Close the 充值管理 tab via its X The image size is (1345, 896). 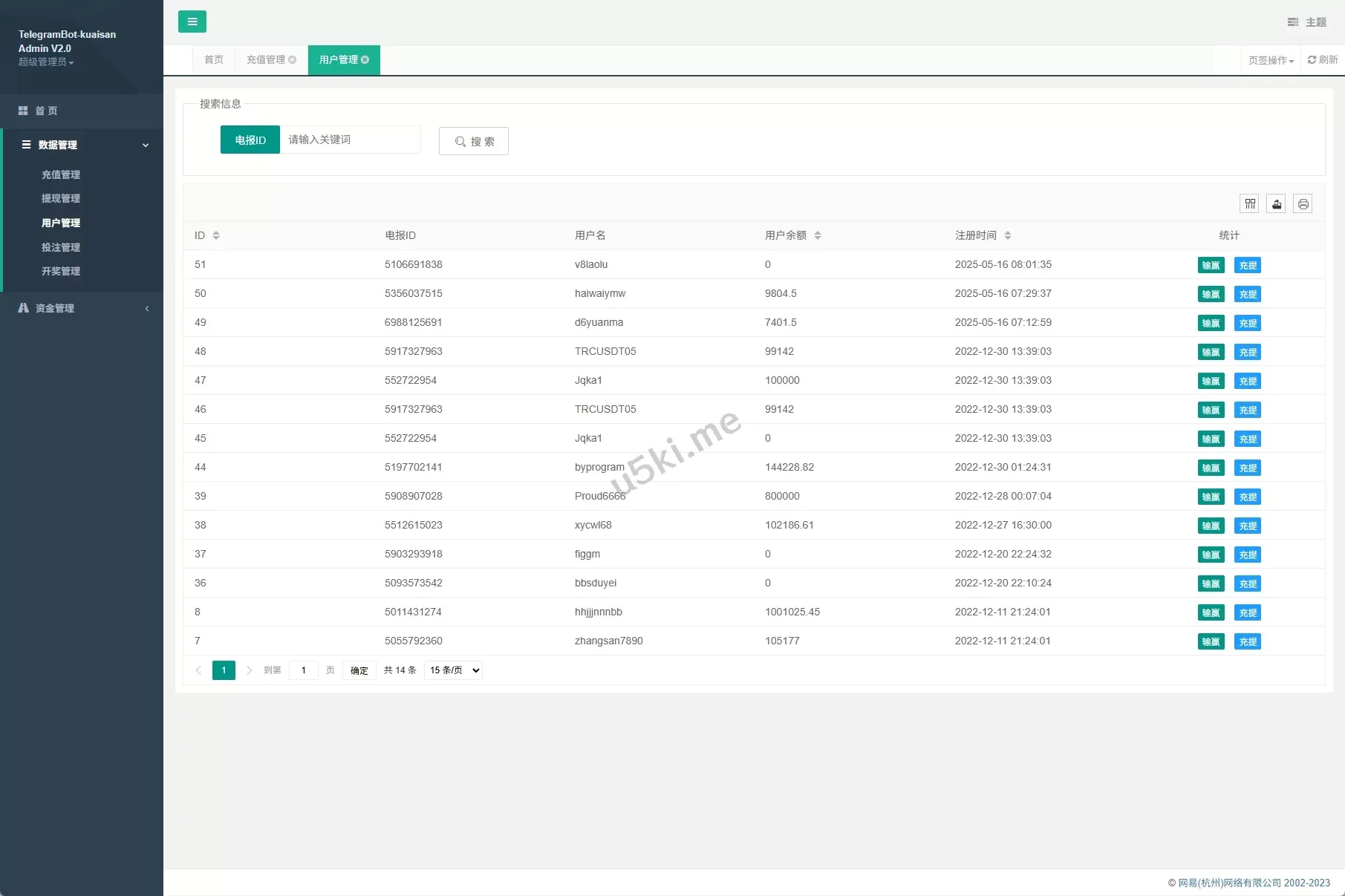click(293, 60)
